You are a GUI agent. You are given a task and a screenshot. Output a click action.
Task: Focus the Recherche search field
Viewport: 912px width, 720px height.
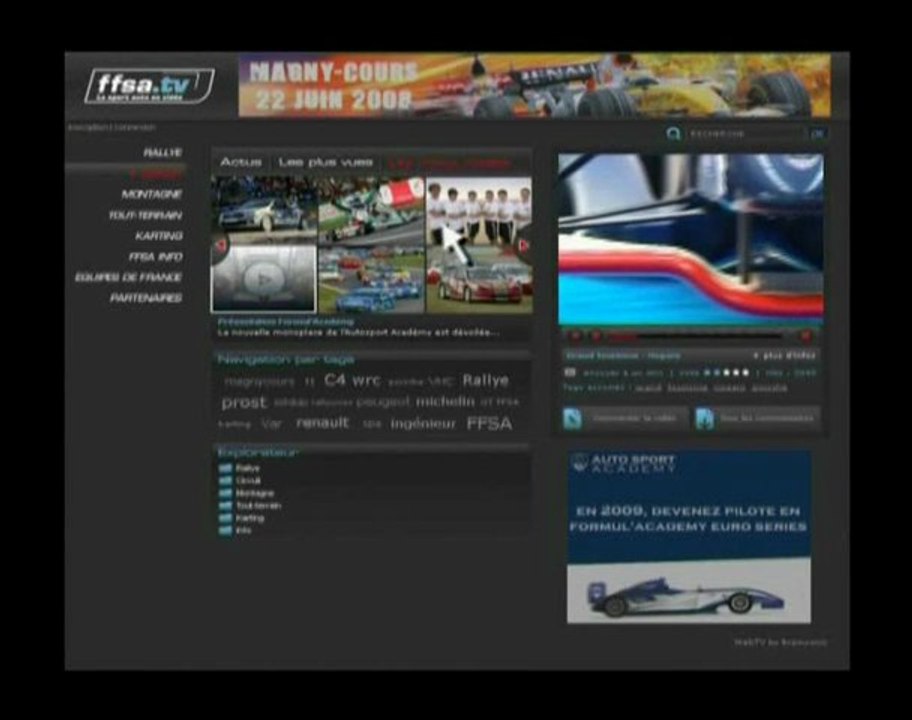point(746,134)
